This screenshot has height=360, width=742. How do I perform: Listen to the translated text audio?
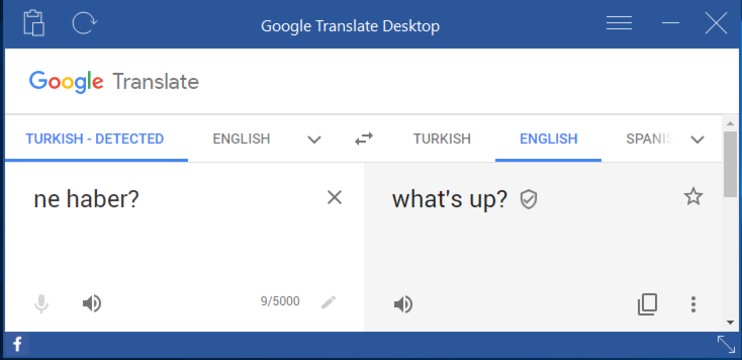pos(403,305)
